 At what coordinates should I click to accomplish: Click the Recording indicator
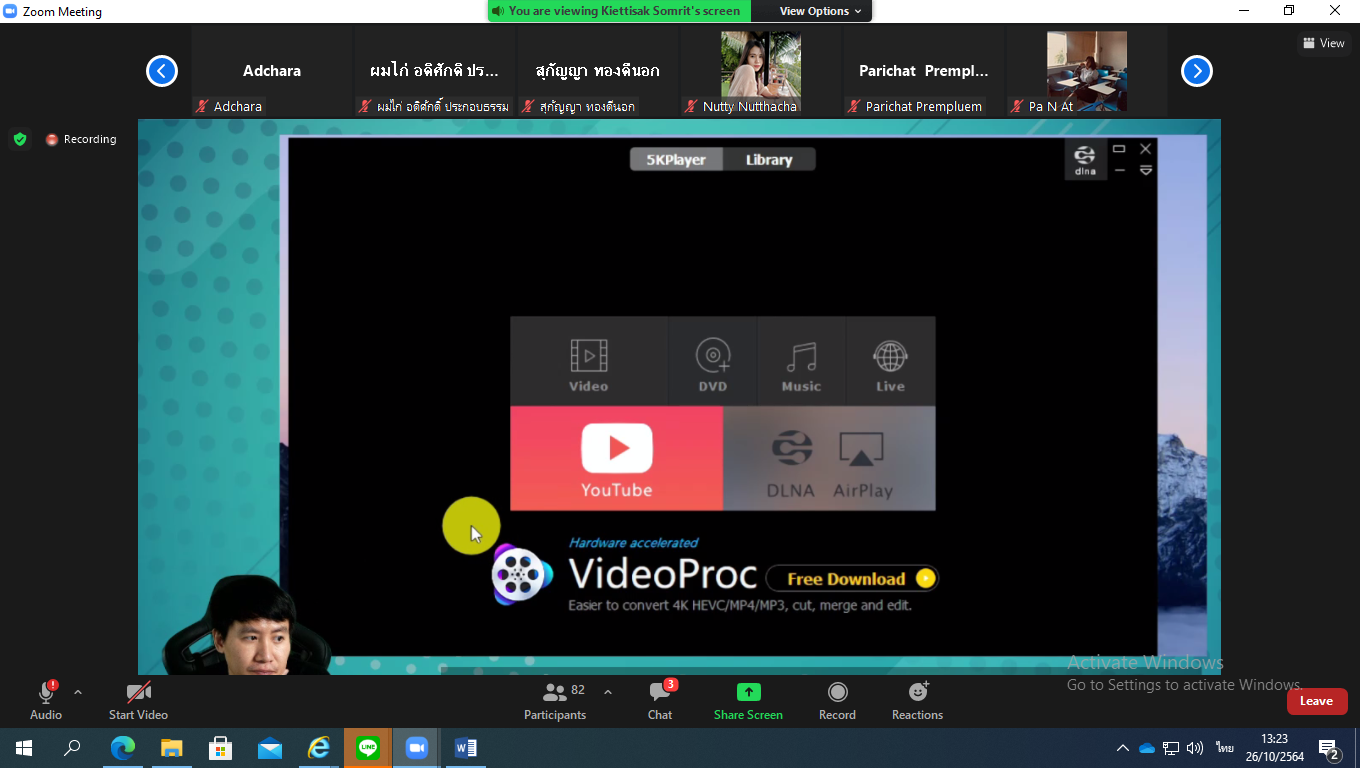[x=81, y=139]
